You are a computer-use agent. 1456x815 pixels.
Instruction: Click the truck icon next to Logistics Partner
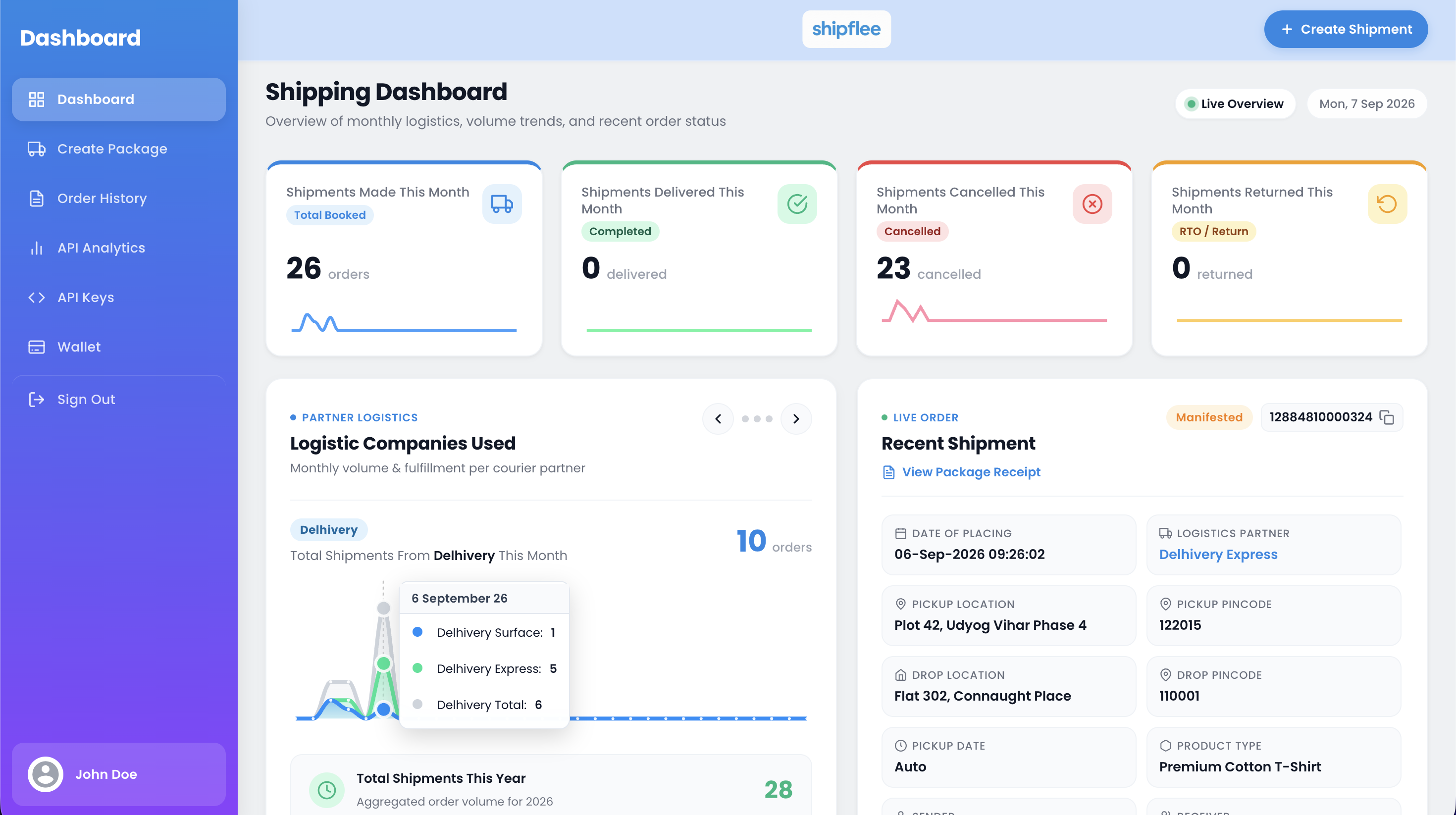(x=1165, y=534)
